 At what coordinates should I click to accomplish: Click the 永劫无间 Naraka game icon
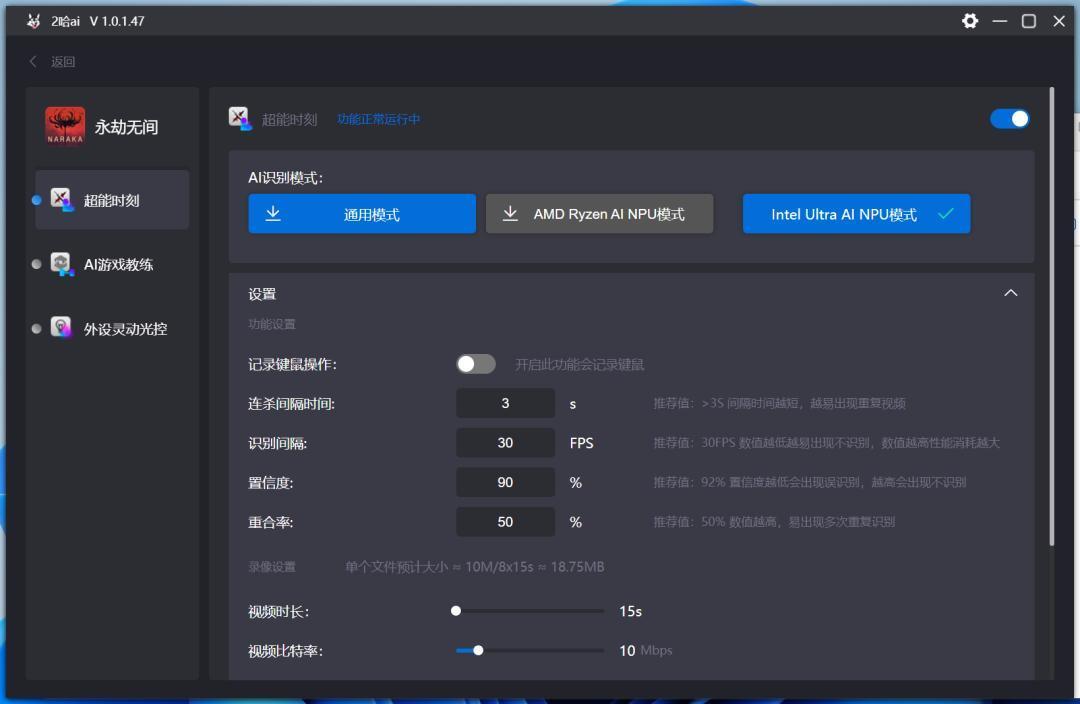click(x=65, y=125)
